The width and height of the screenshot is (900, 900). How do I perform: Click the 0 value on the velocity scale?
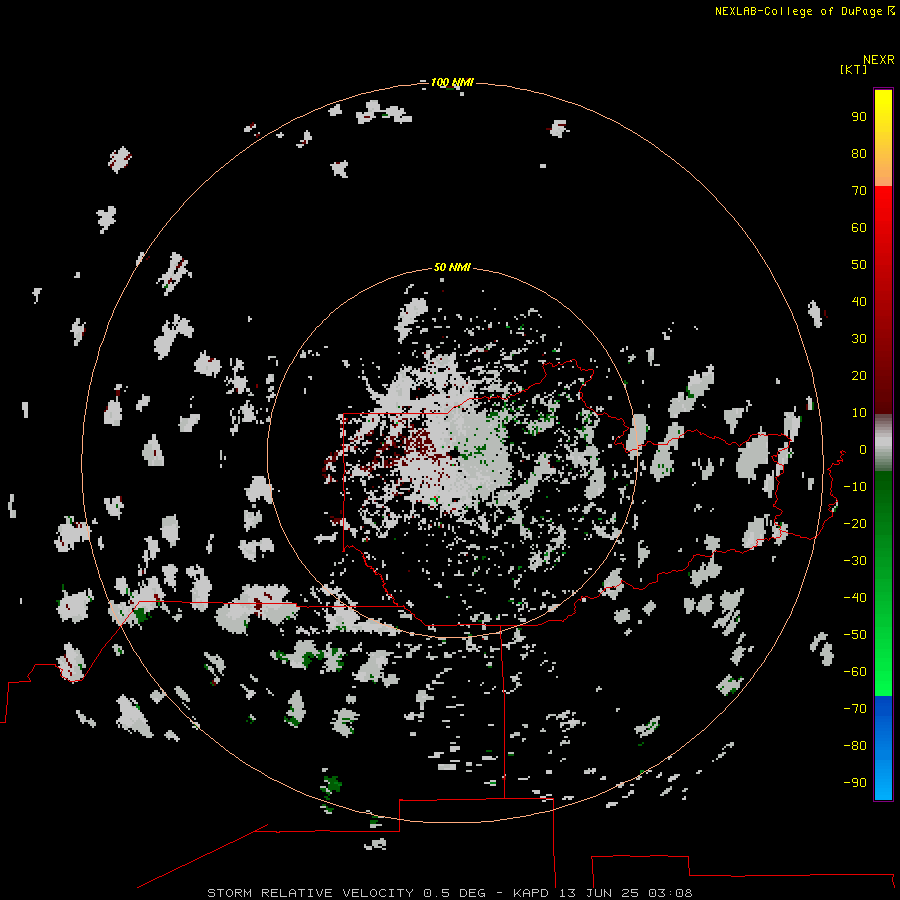[863, 449]
